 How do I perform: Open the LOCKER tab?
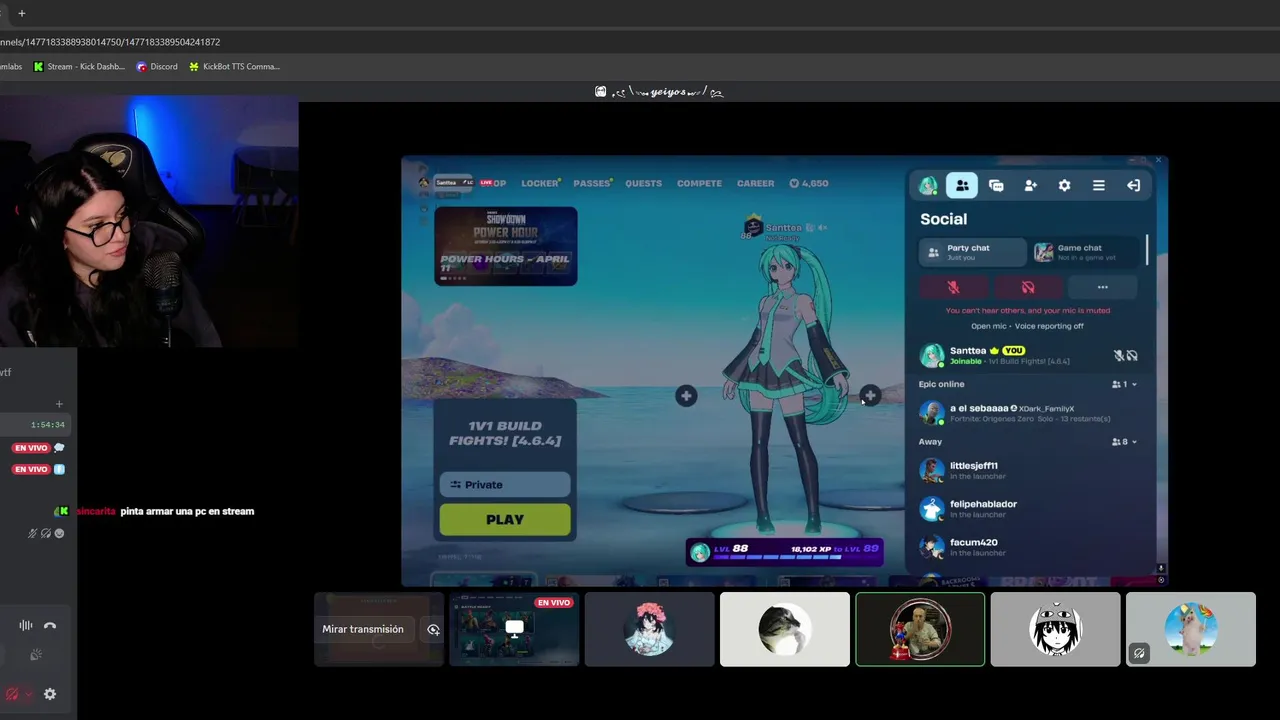pos(540,183)
